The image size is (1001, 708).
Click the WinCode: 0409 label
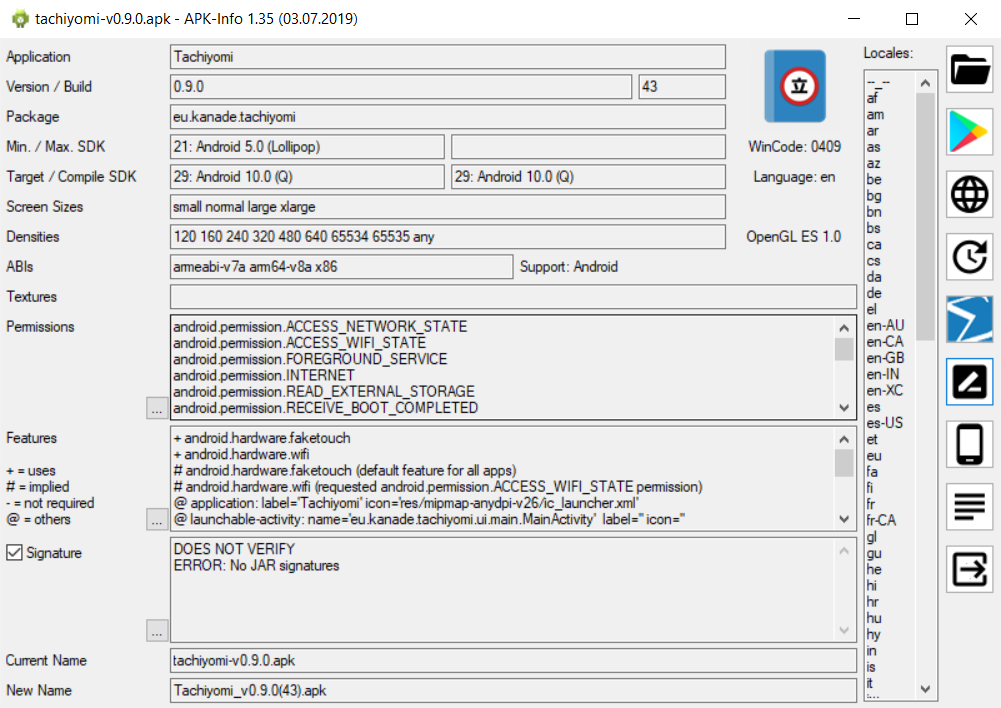tap(794, 147)
